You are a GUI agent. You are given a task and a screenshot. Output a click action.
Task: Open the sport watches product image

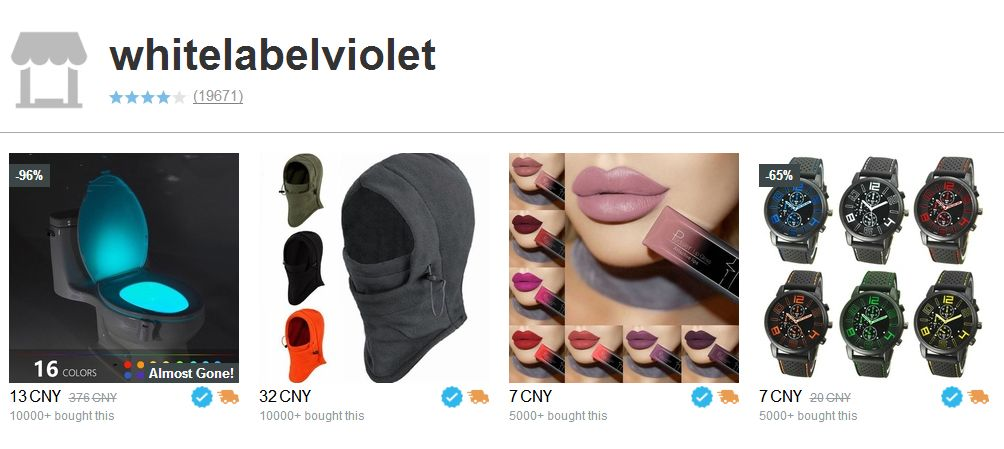point(874,268)
